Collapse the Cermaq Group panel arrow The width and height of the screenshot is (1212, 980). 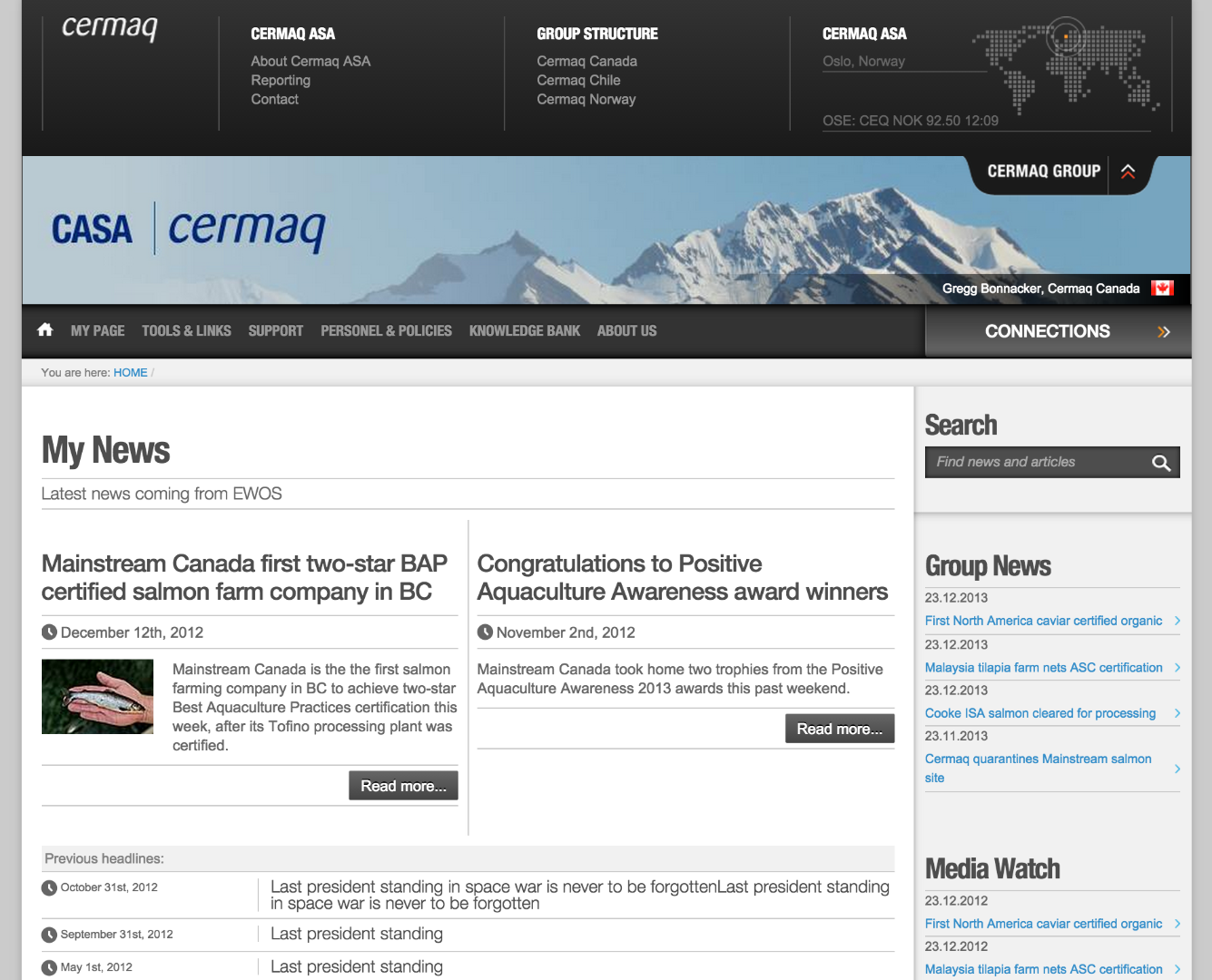pyautogui.click(x=1128, y=171)
